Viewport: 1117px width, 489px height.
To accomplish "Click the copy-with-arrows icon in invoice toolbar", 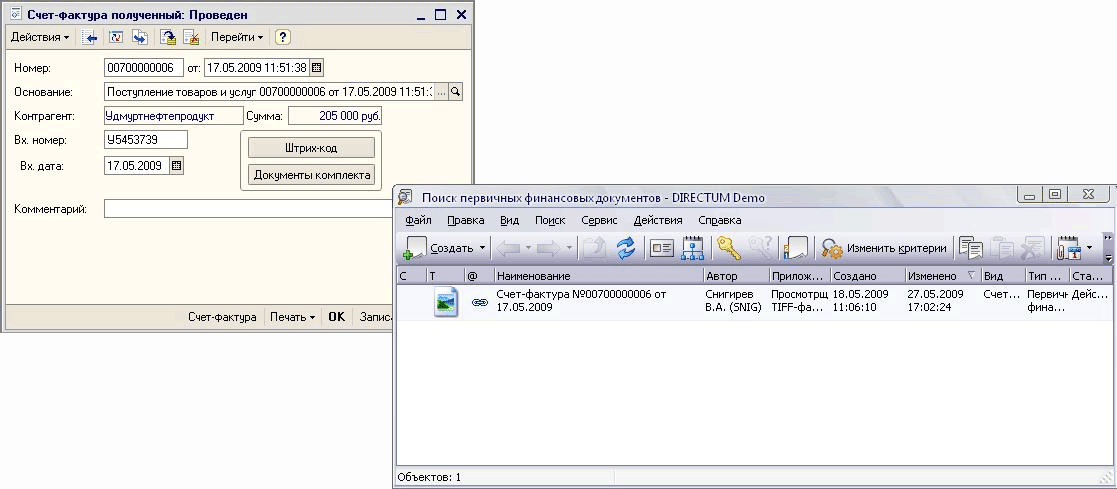I will click(x=140, y=37).
